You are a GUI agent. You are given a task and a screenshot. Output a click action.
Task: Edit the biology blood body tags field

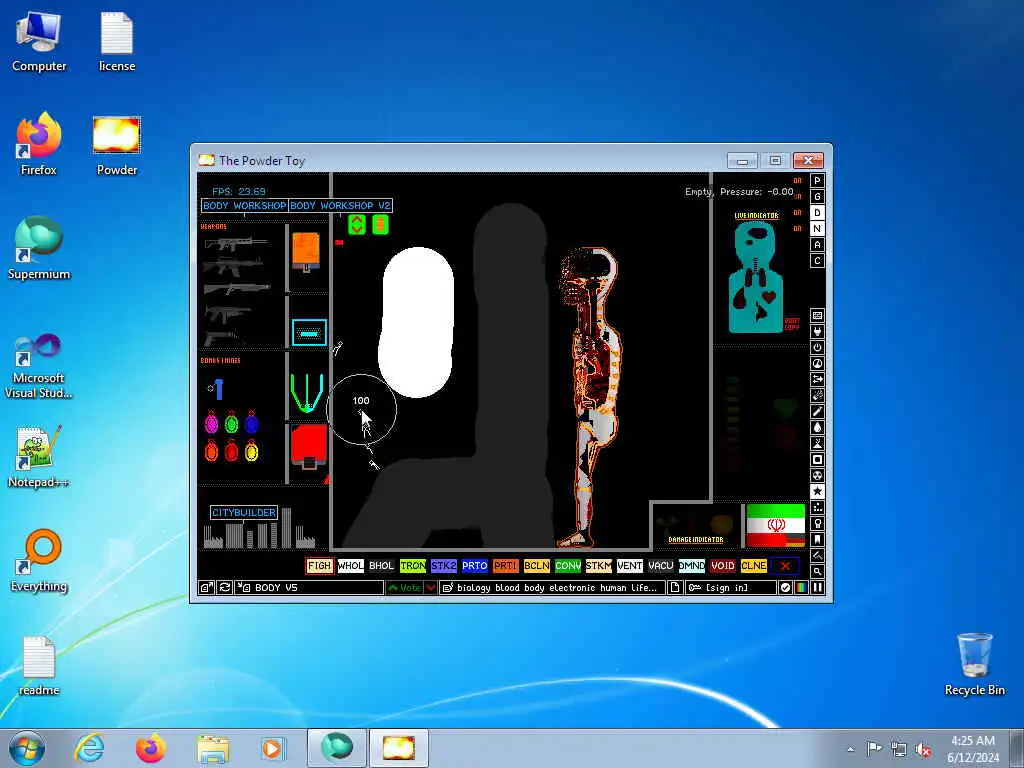[x=552, y=588]
